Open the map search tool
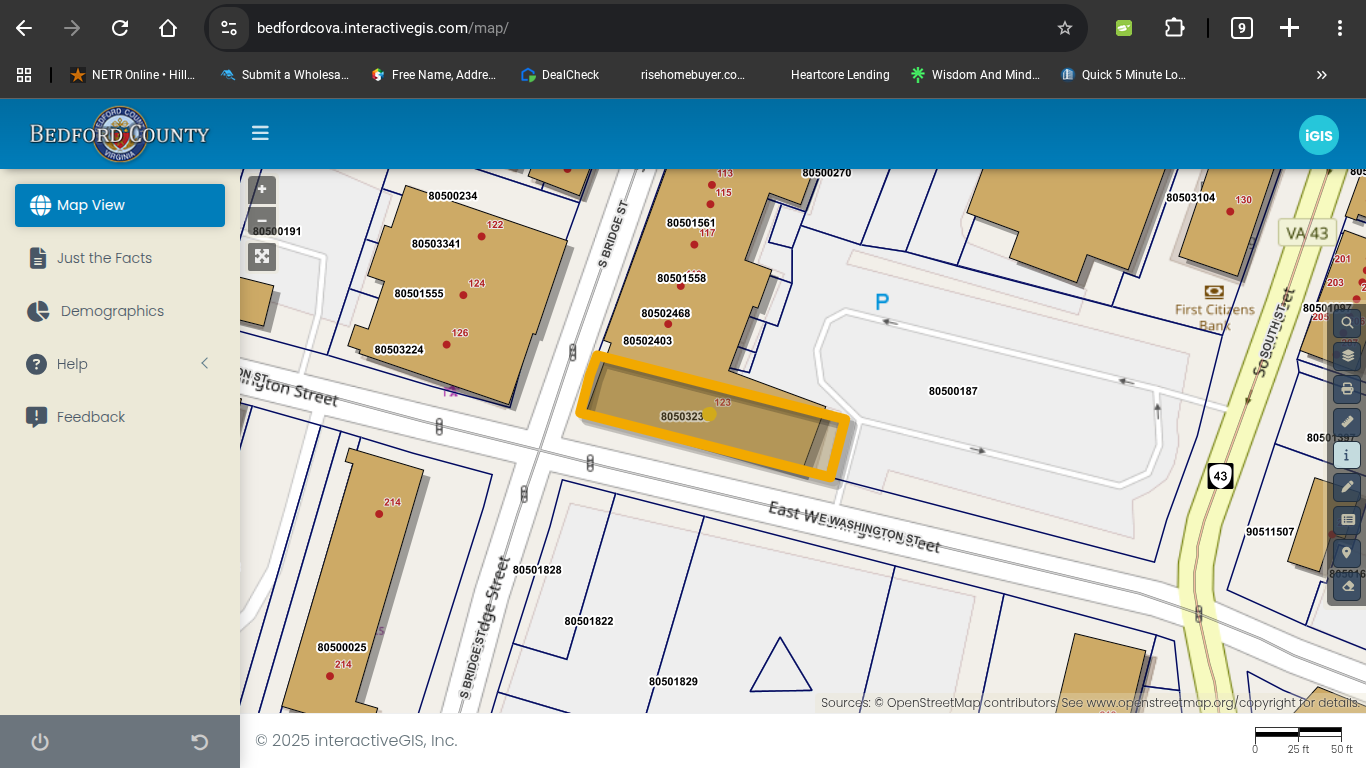 pyautogui.click(x=1347, y=323)
